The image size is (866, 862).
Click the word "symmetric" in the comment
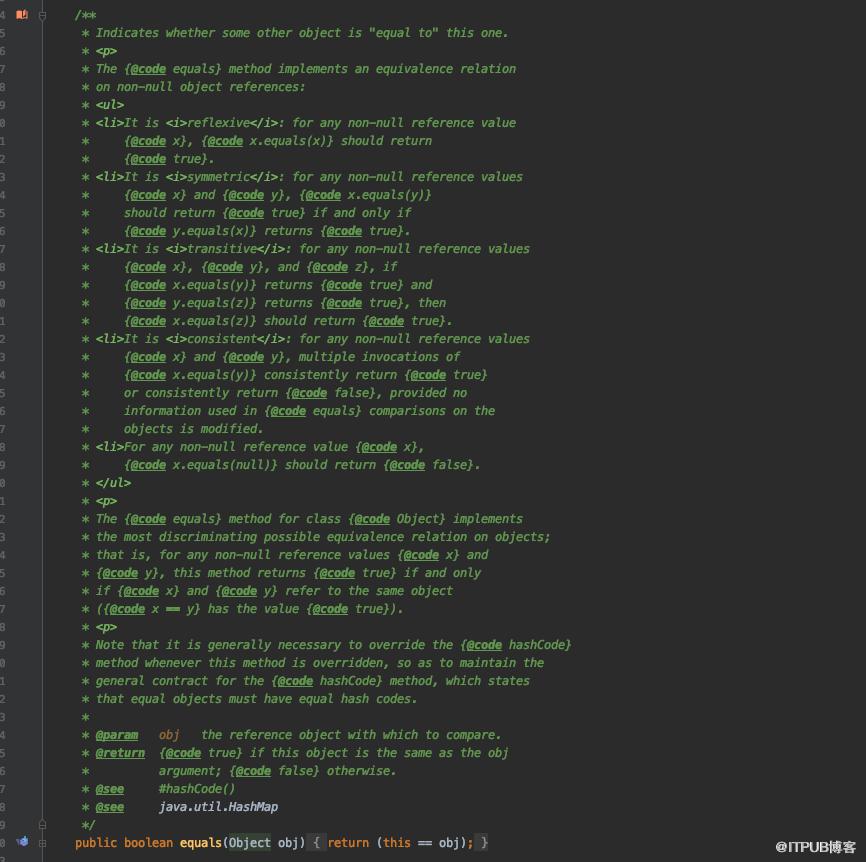click(218, 177)
